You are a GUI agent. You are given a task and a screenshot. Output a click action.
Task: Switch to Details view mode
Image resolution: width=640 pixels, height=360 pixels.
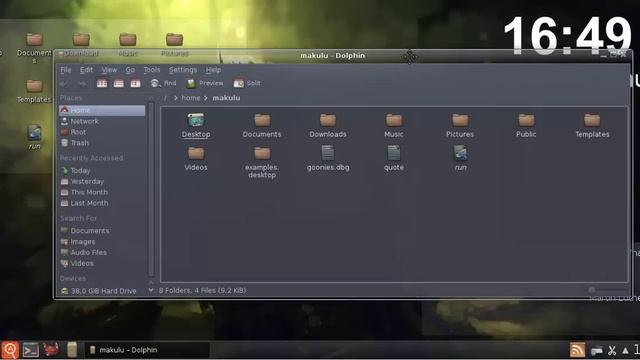tap(135, 83)
